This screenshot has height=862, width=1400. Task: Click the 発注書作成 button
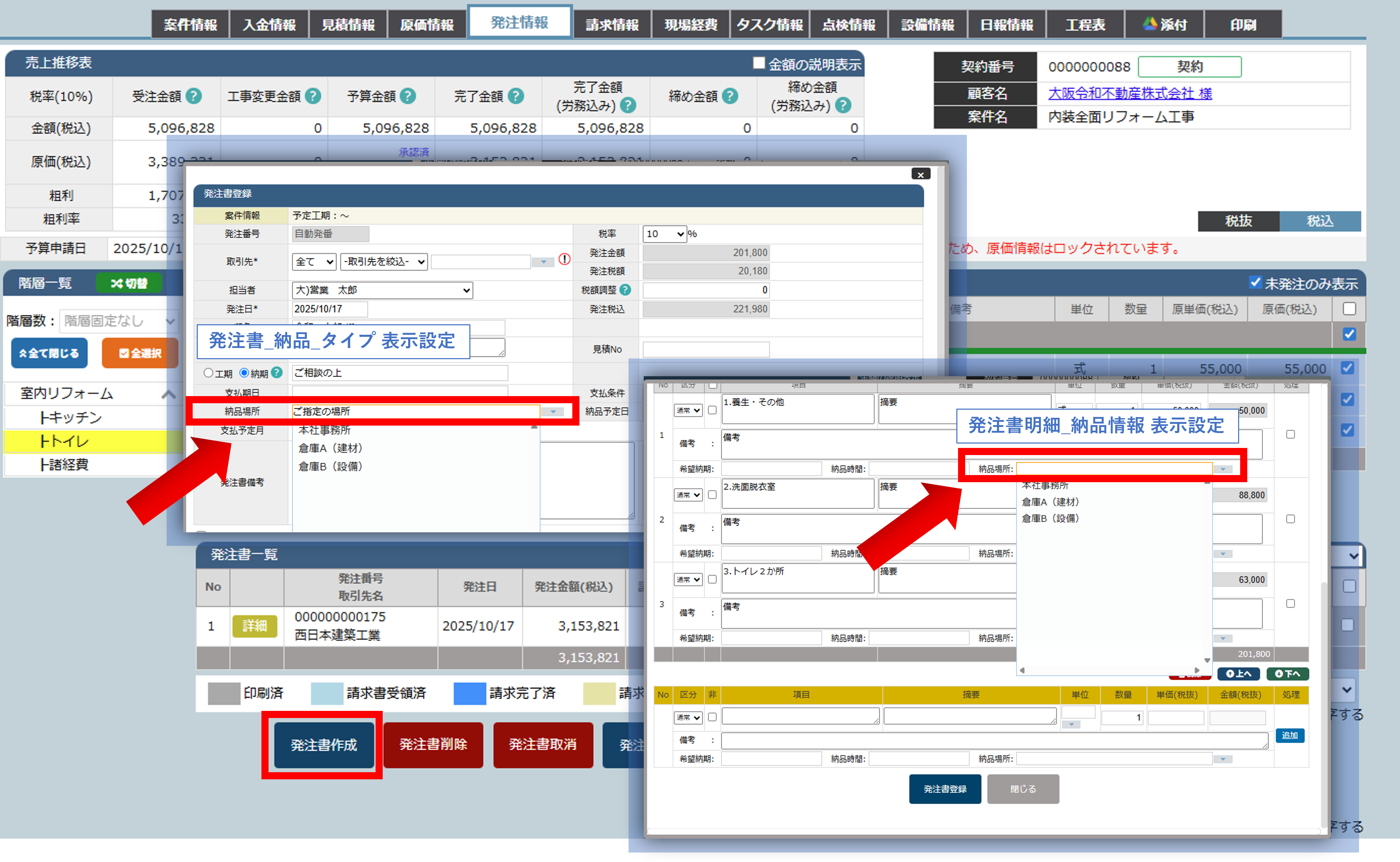(324, 744)
